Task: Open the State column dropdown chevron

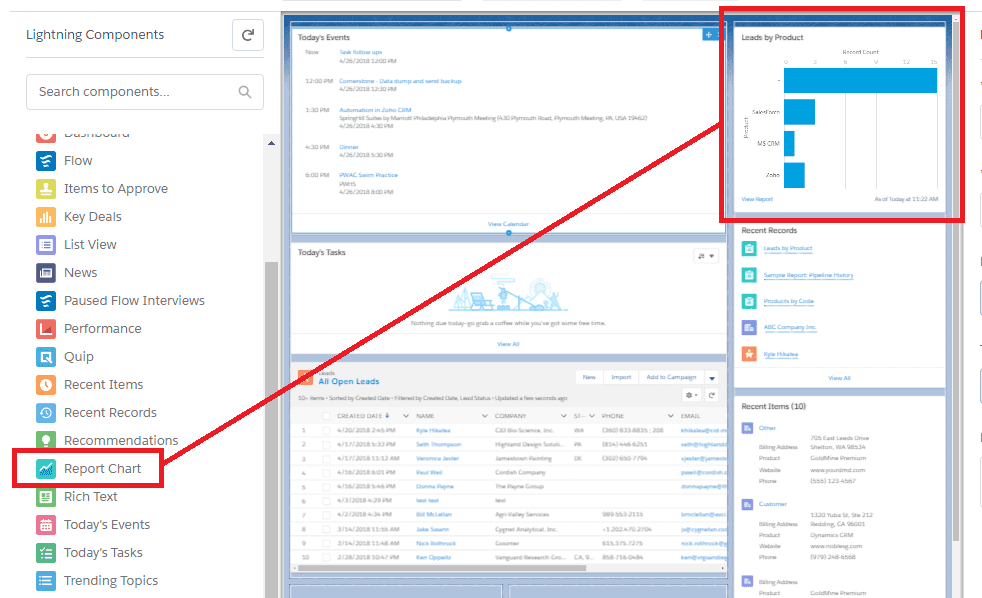Action: tap(592, 416)
